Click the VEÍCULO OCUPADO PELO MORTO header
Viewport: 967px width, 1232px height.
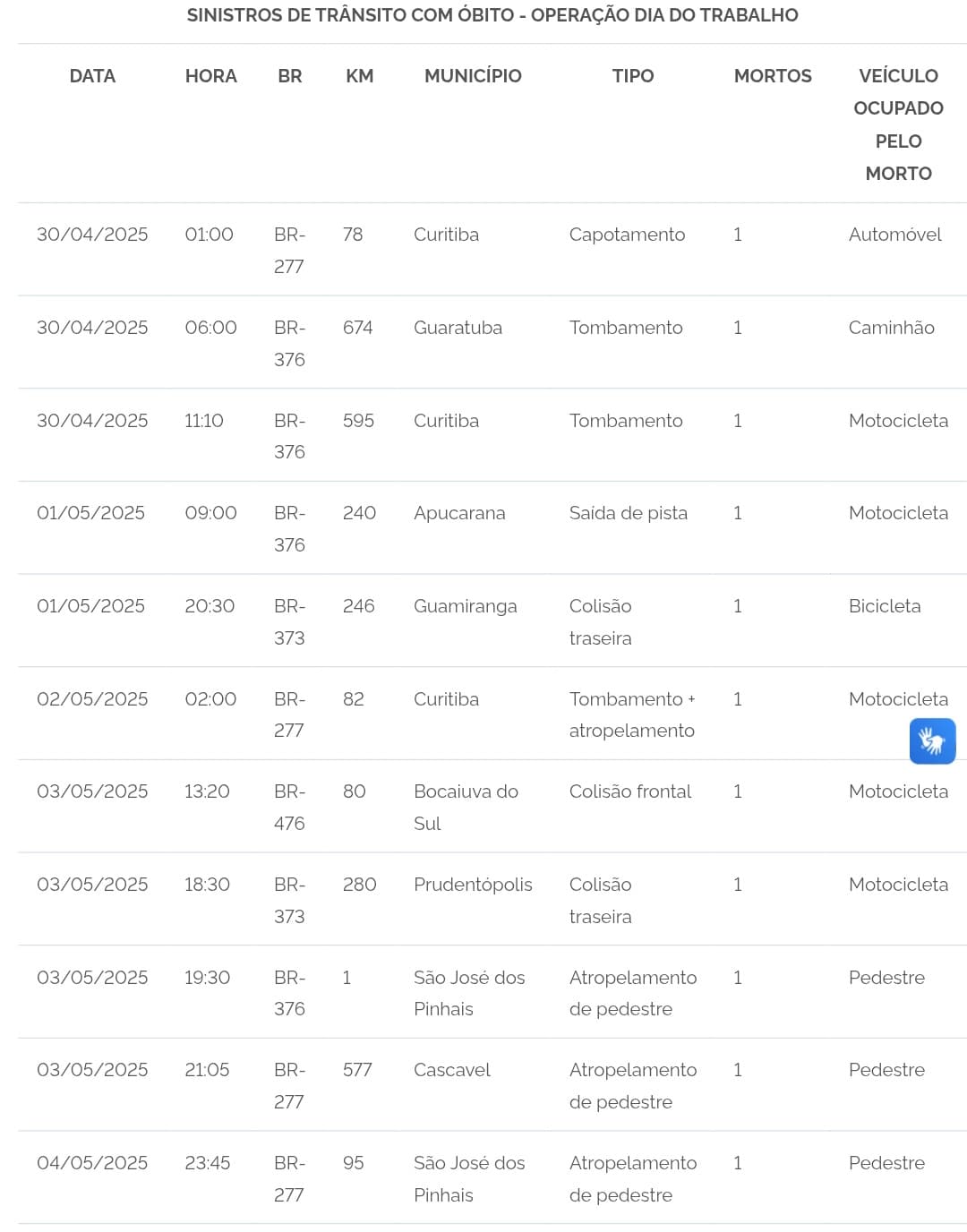click(x=898, y=124)
